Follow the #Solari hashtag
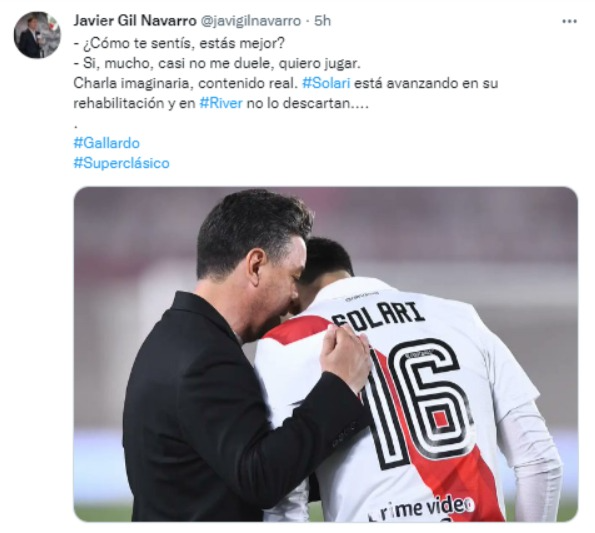 coord(326,83)
